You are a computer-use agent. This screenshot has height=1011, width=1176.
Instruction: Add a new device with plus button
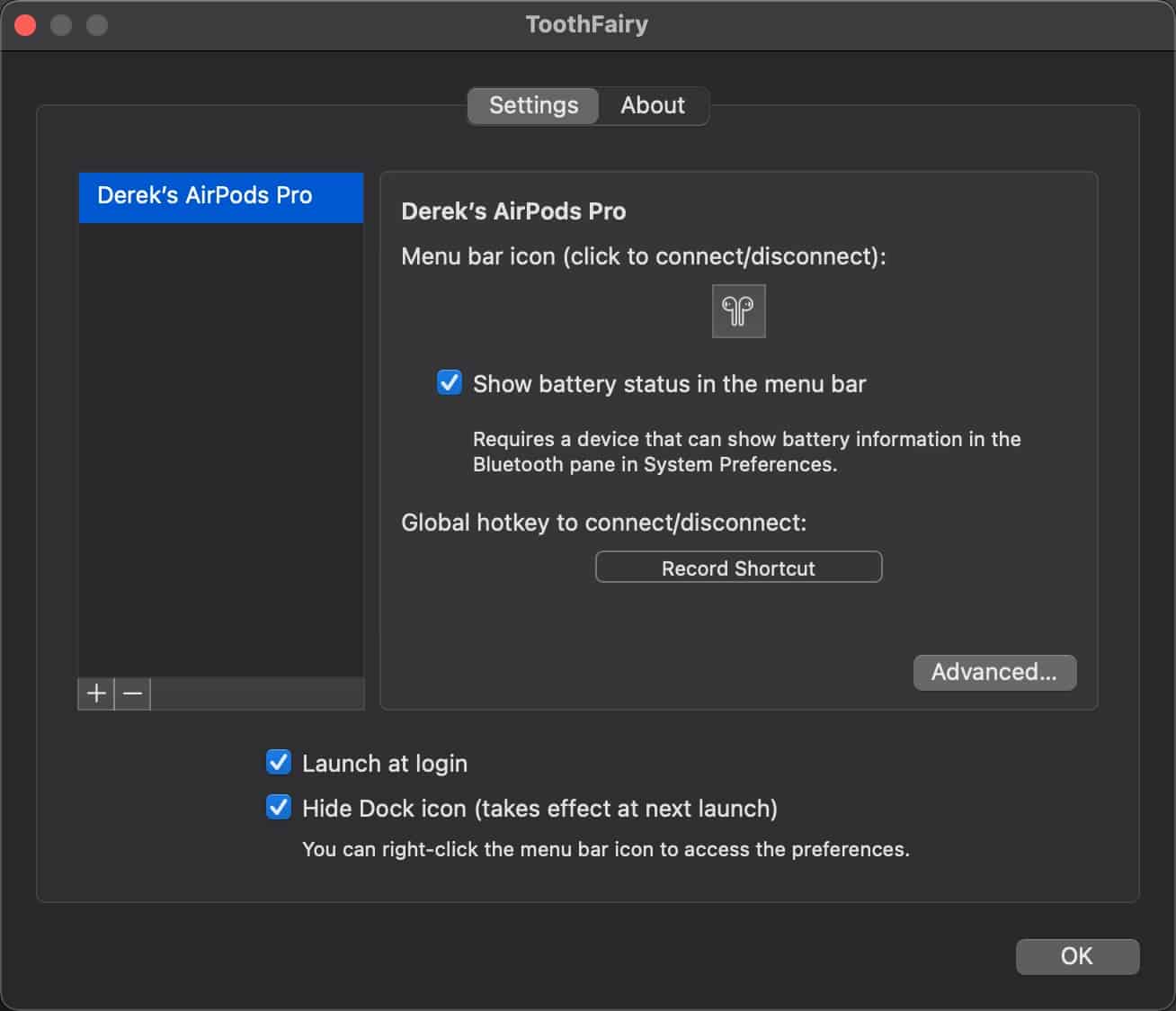click(x=96, y=693)
